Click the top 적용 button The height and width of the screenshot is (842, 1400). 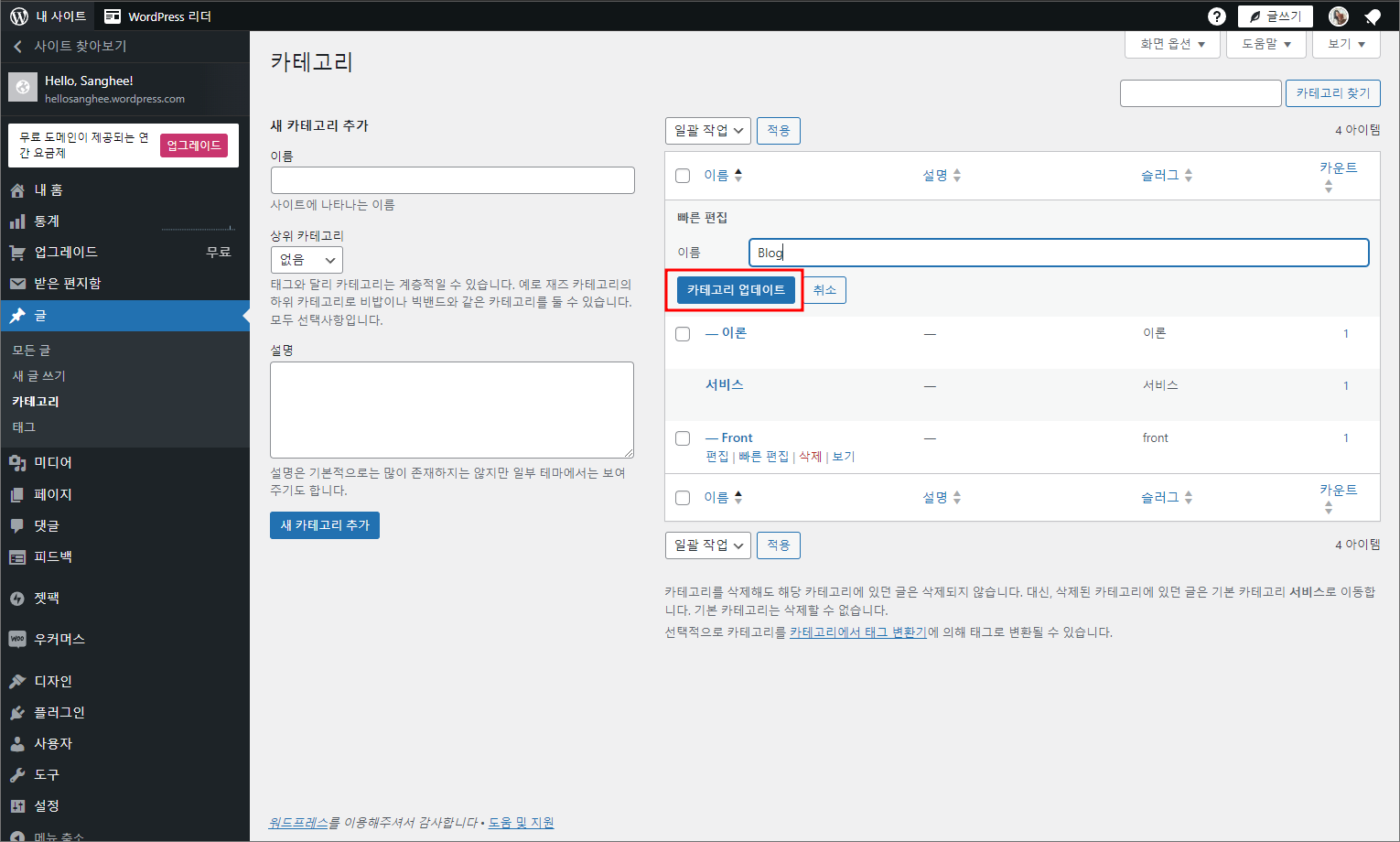pyautogui.click(x=779, y=131)
